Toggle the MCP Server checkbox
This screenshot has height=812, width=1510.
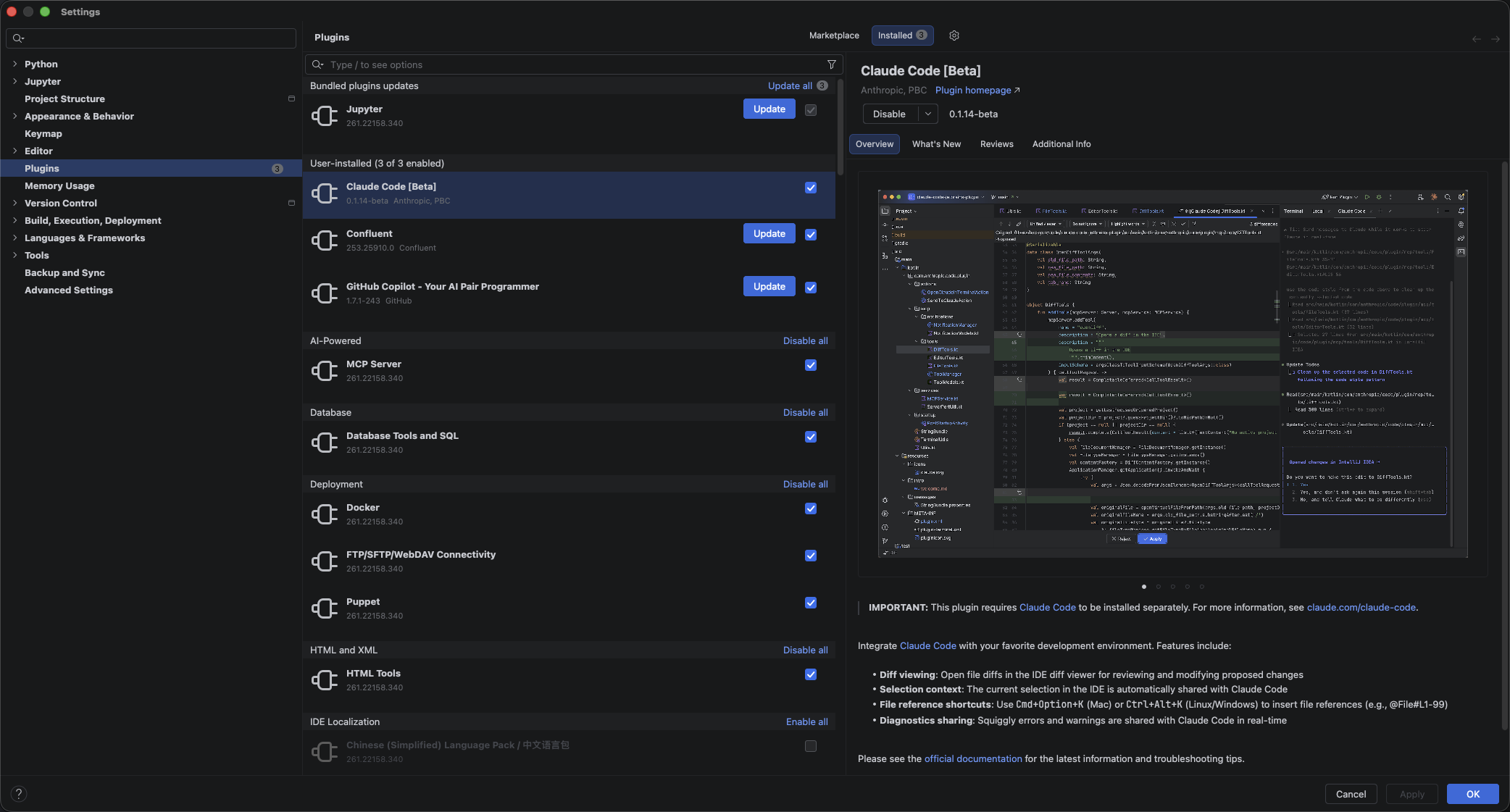(x=811, y=365)
